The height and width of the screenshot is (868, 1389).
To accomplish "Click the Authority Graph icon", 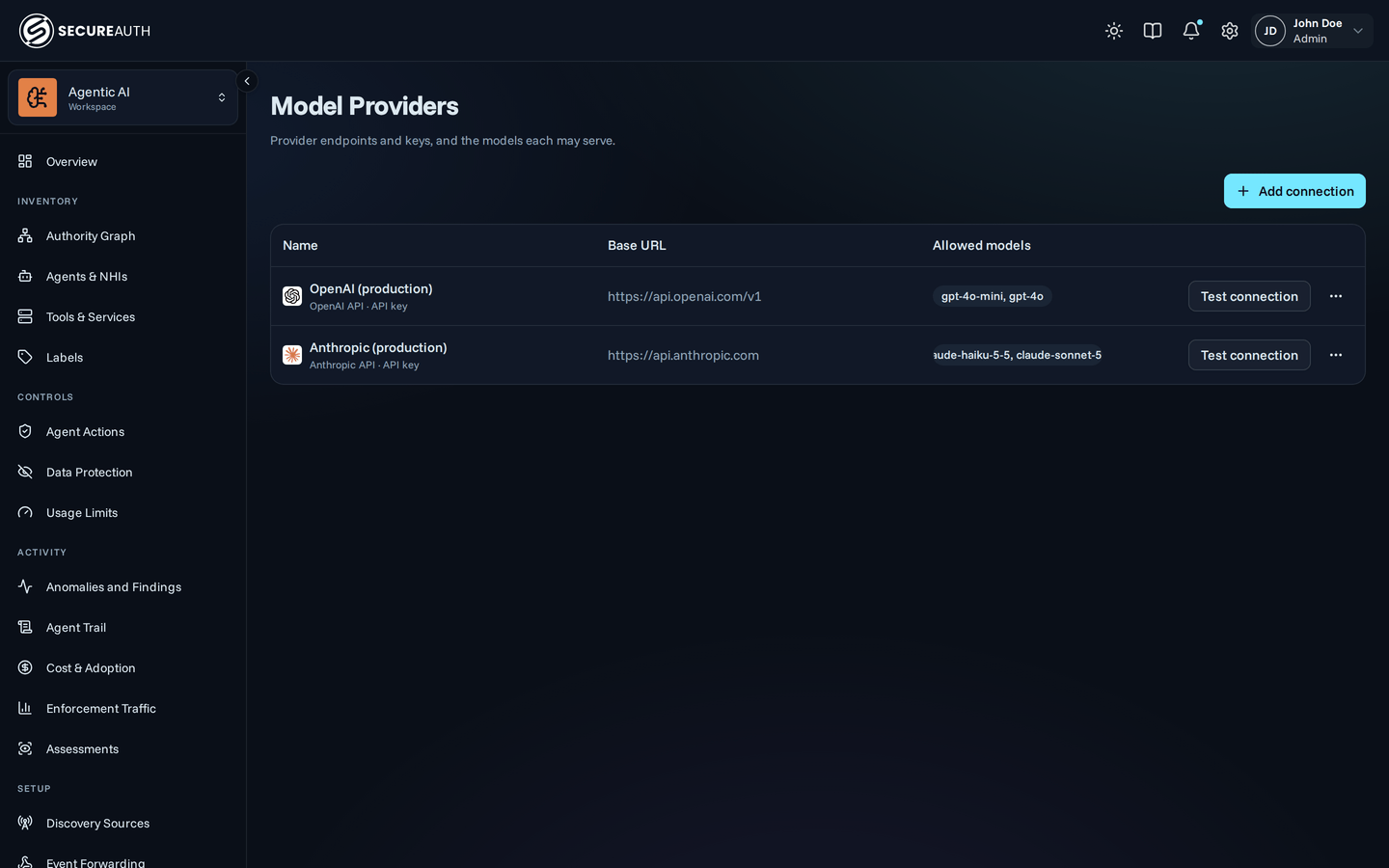I will [x=25, y=235].
